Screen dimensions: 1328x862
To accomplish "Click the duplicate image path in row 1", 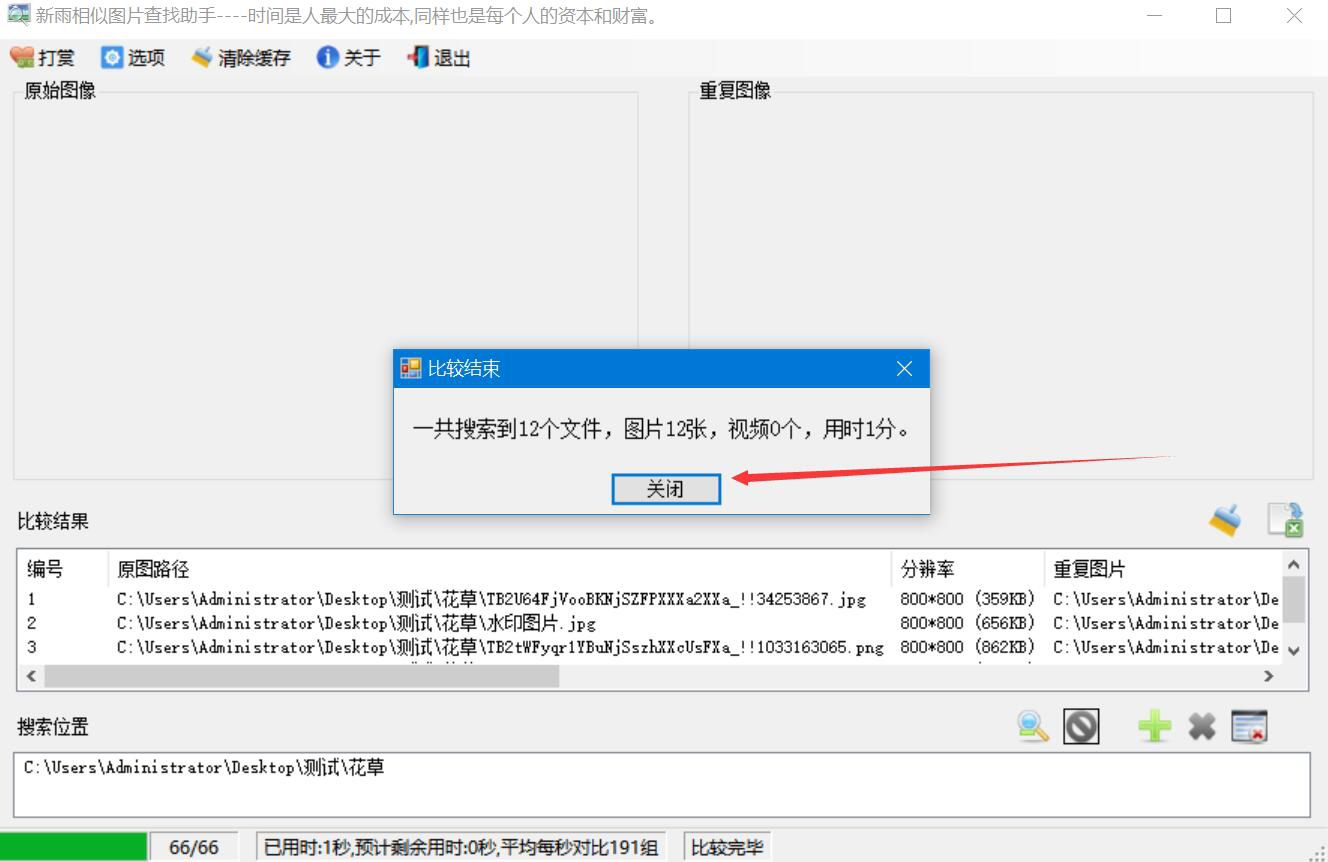I will tap(1166, 599).
